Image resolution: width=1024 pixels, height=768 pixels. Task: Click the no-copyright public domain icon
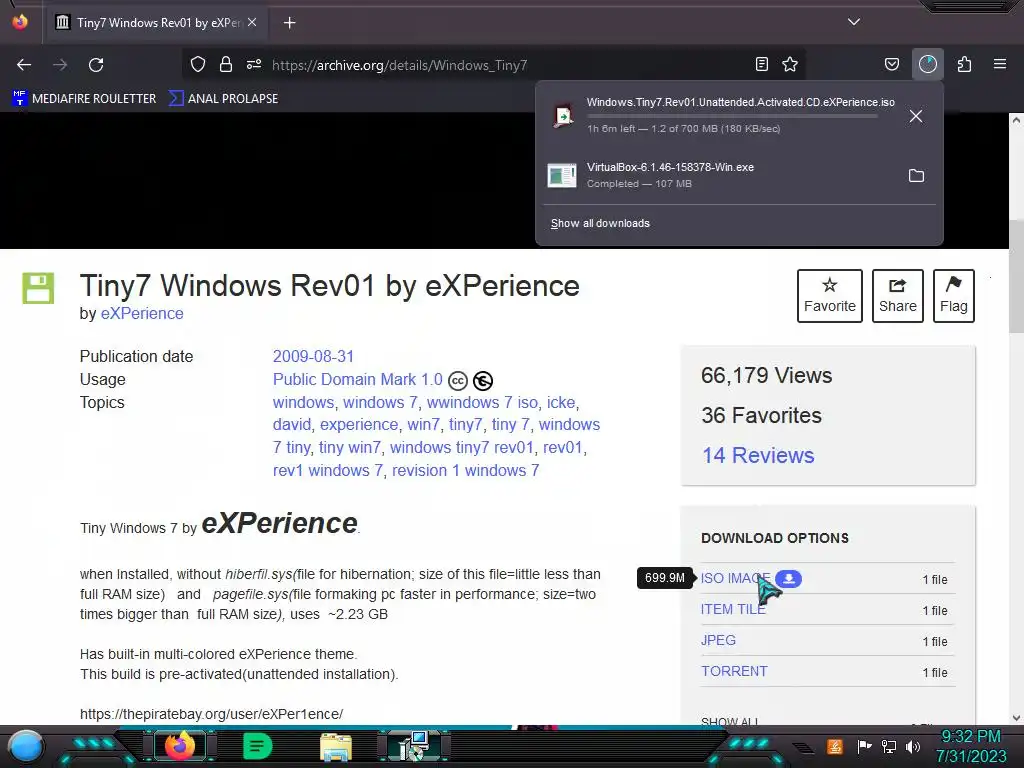[x=483, y=381]
